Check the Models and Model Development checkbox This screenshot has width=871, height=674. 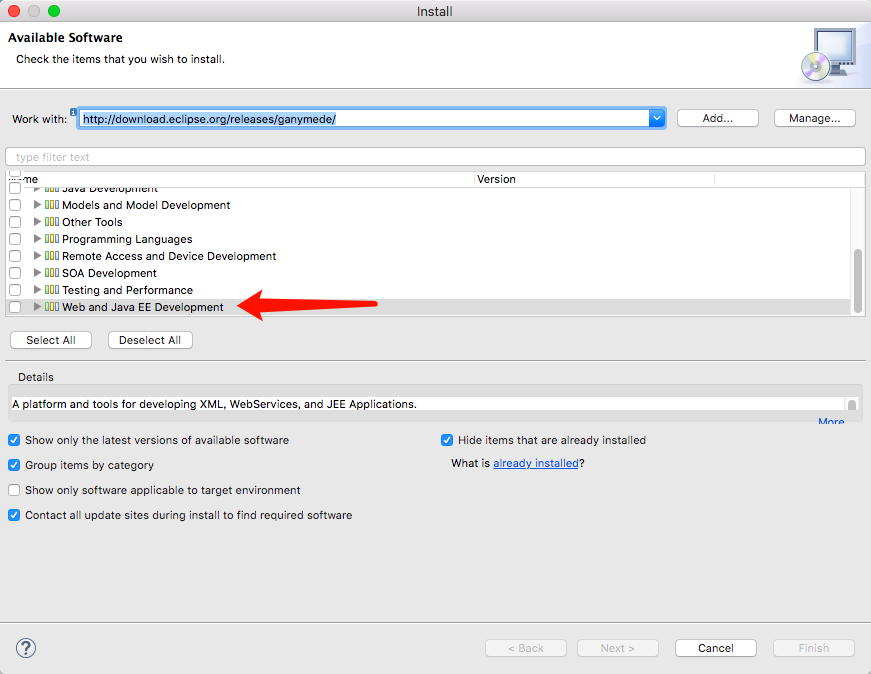[x=15, y=205]
